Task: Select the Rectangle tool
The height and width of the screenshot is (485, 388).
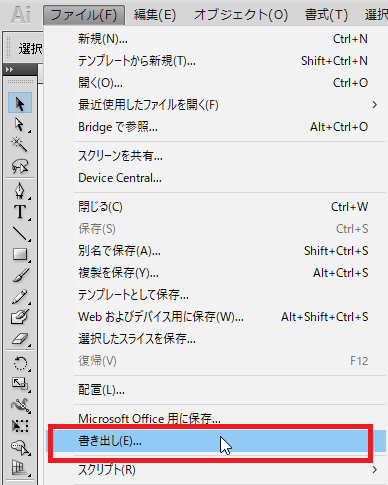Action: 20,254
